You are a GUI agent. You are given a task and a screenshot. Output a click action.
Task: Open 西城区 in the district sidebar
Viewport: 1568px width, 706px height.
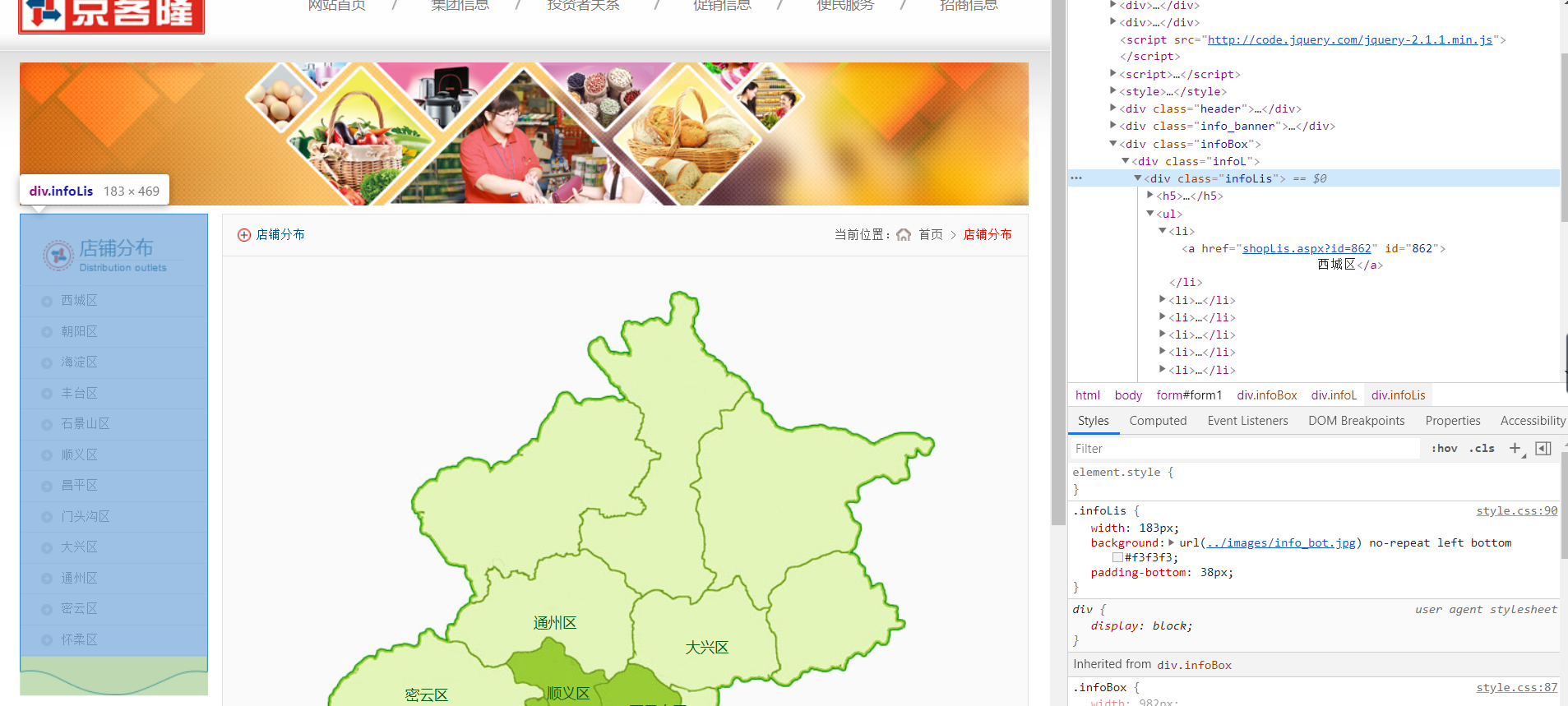pyautogui.click(x=79, y=301)
